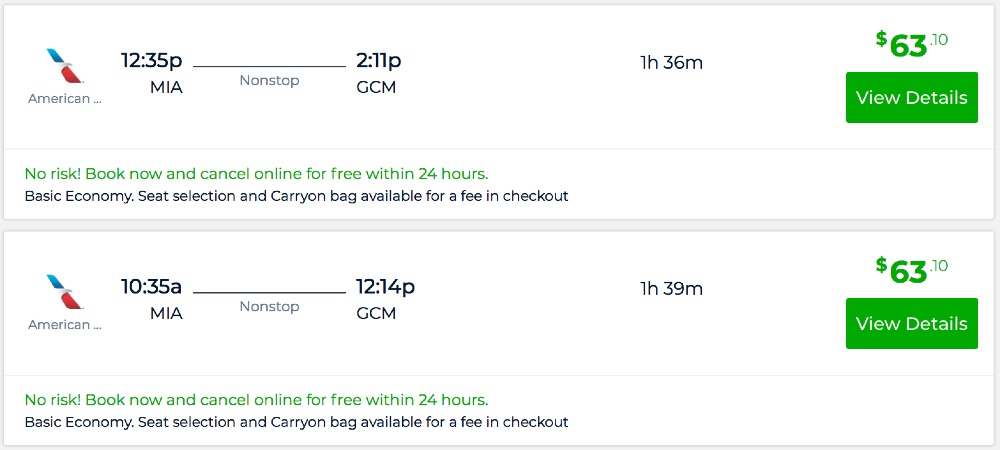Click the 2:11p arrival time

(379, 61)
